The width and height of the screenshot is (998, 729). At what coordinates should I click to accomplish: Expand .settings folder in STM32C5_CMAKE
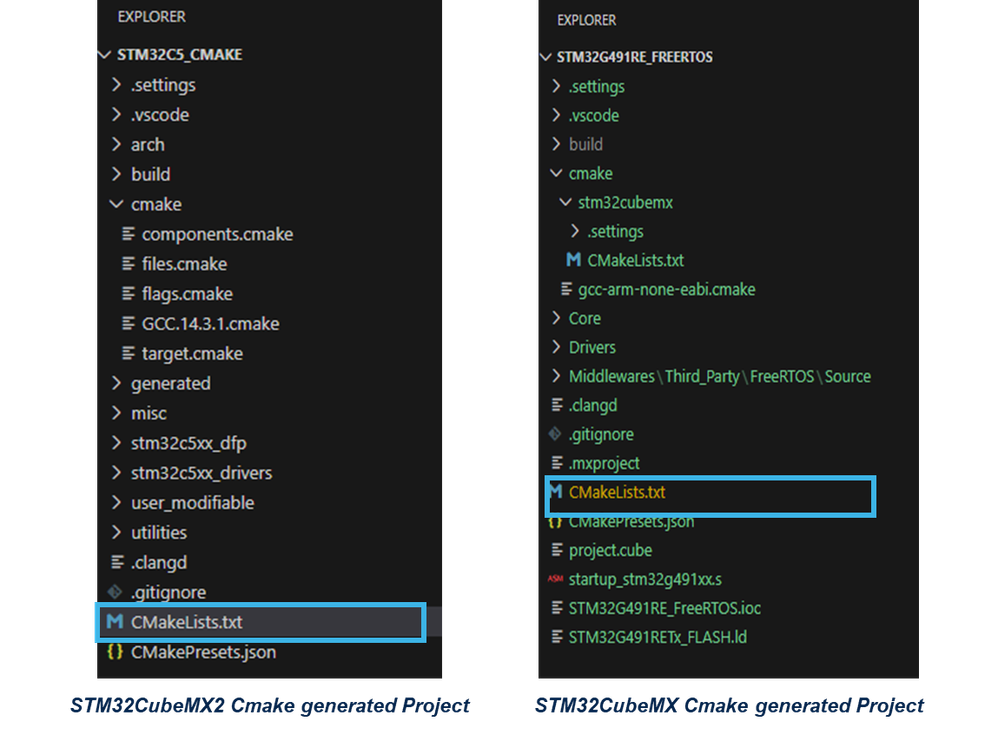[x=116, y=85]
